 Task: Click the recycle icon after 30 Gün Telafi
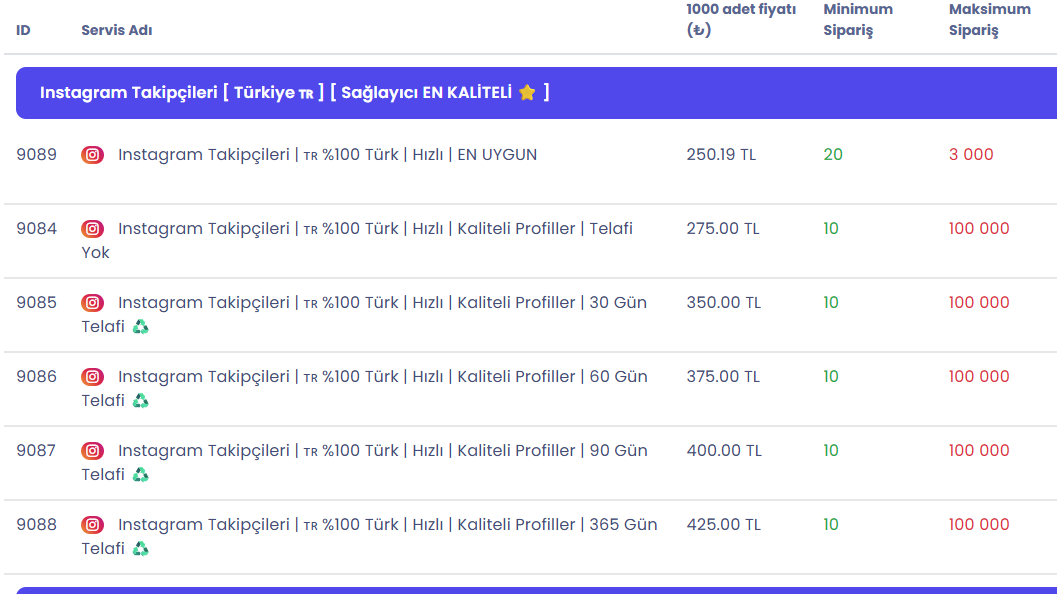140,327
